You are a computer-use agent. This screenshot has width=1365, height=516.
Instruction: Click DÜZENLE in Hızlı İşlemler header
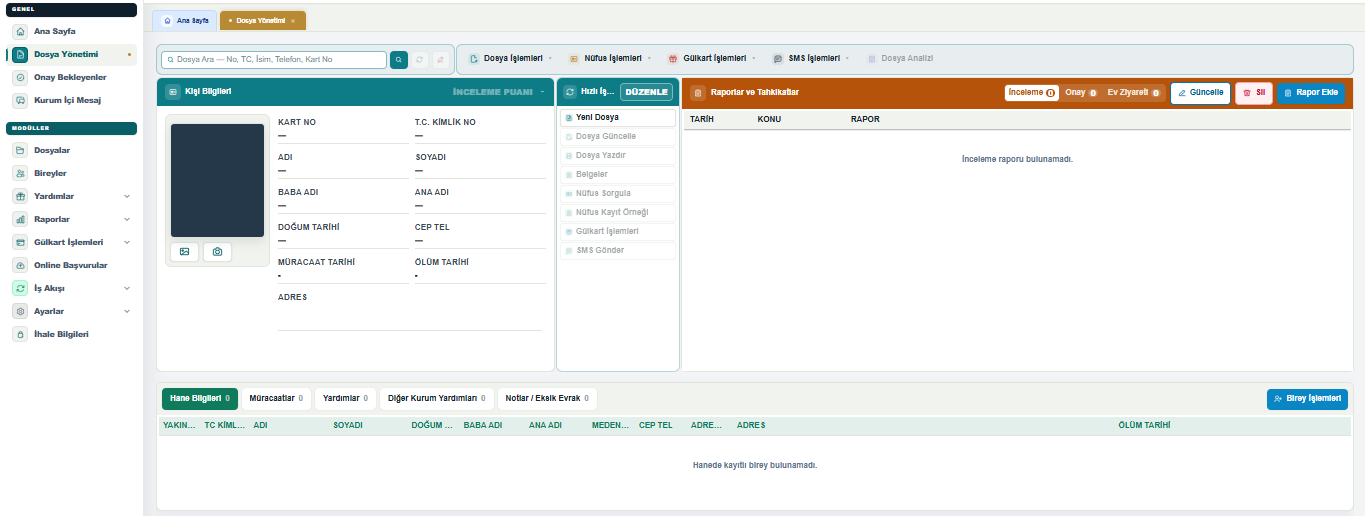pyautogui.click(x=646, y=92)
